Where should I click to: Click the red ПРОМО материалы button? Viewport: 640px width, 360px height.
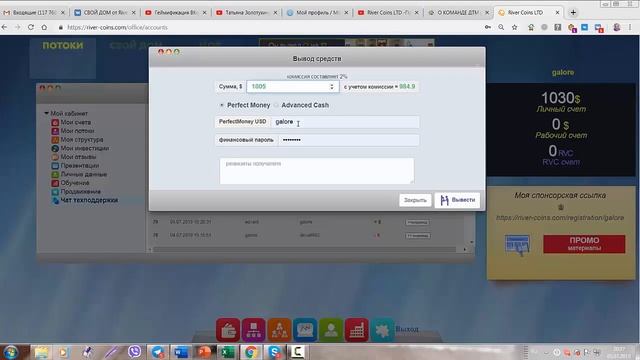pos(584,244)
